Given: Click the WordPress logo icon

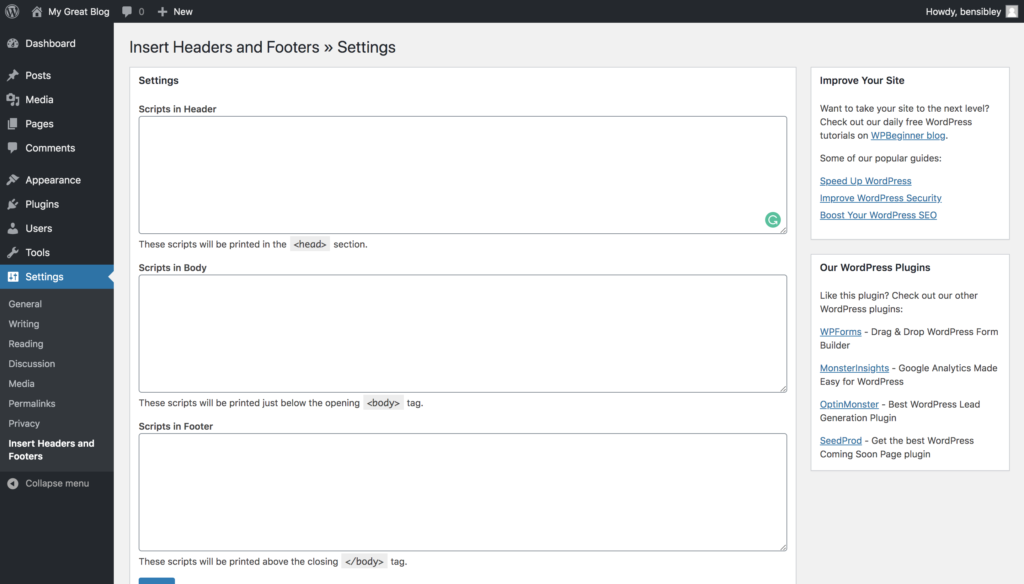Looking at the screenshot, I should (x=12, y=11).
